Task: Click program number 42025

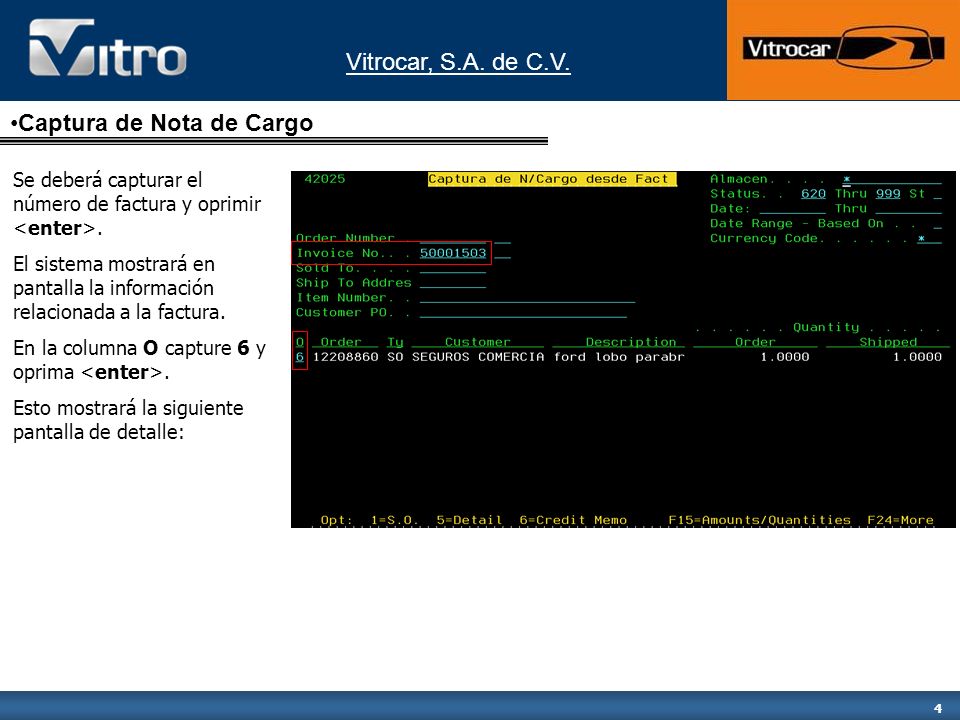Action: (x=324, y=179)
